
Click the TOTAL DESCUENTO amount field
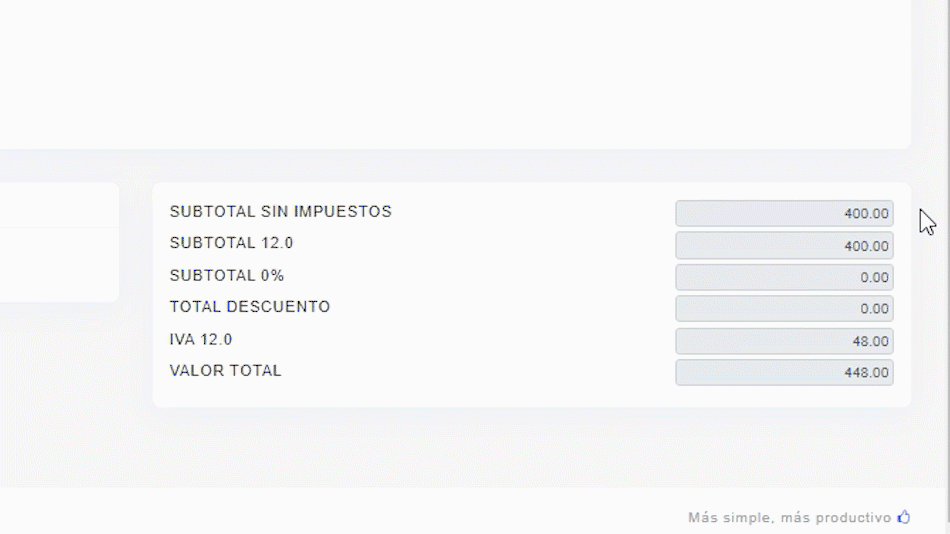pos(784,309)
